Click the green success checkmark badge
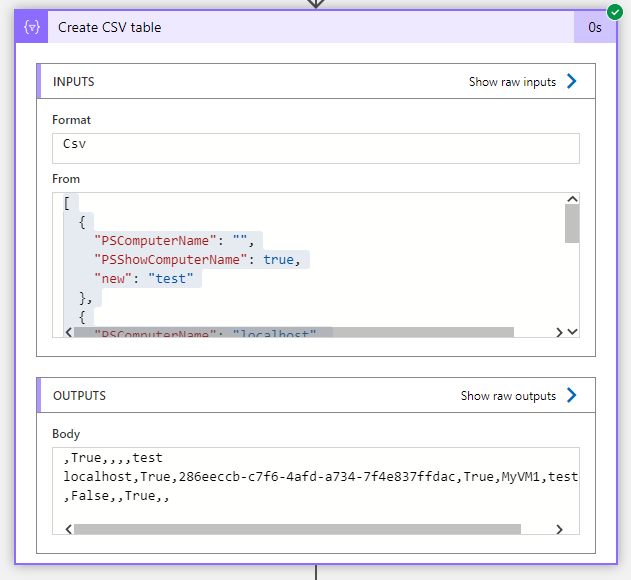Viewport: 631px width, 580px height. tap(615, 12)
